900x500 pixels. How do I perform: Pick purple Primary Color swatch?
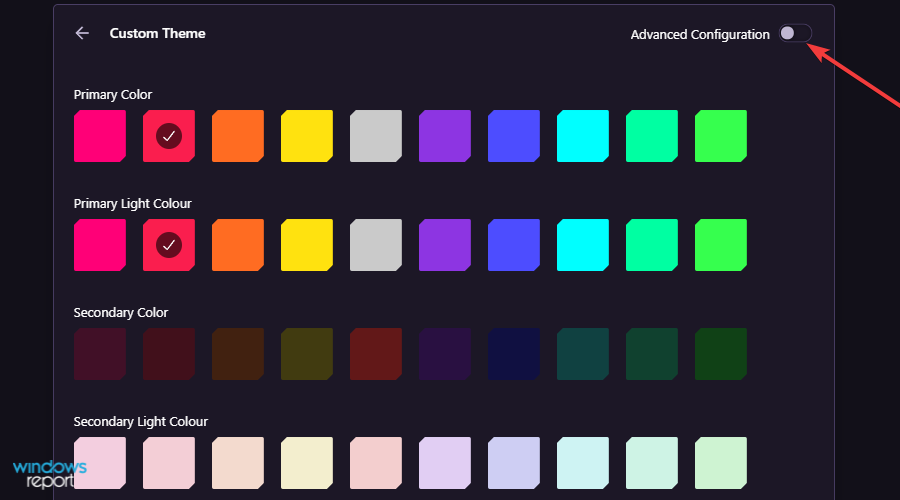pyautogui.click(x=445, y=136)
